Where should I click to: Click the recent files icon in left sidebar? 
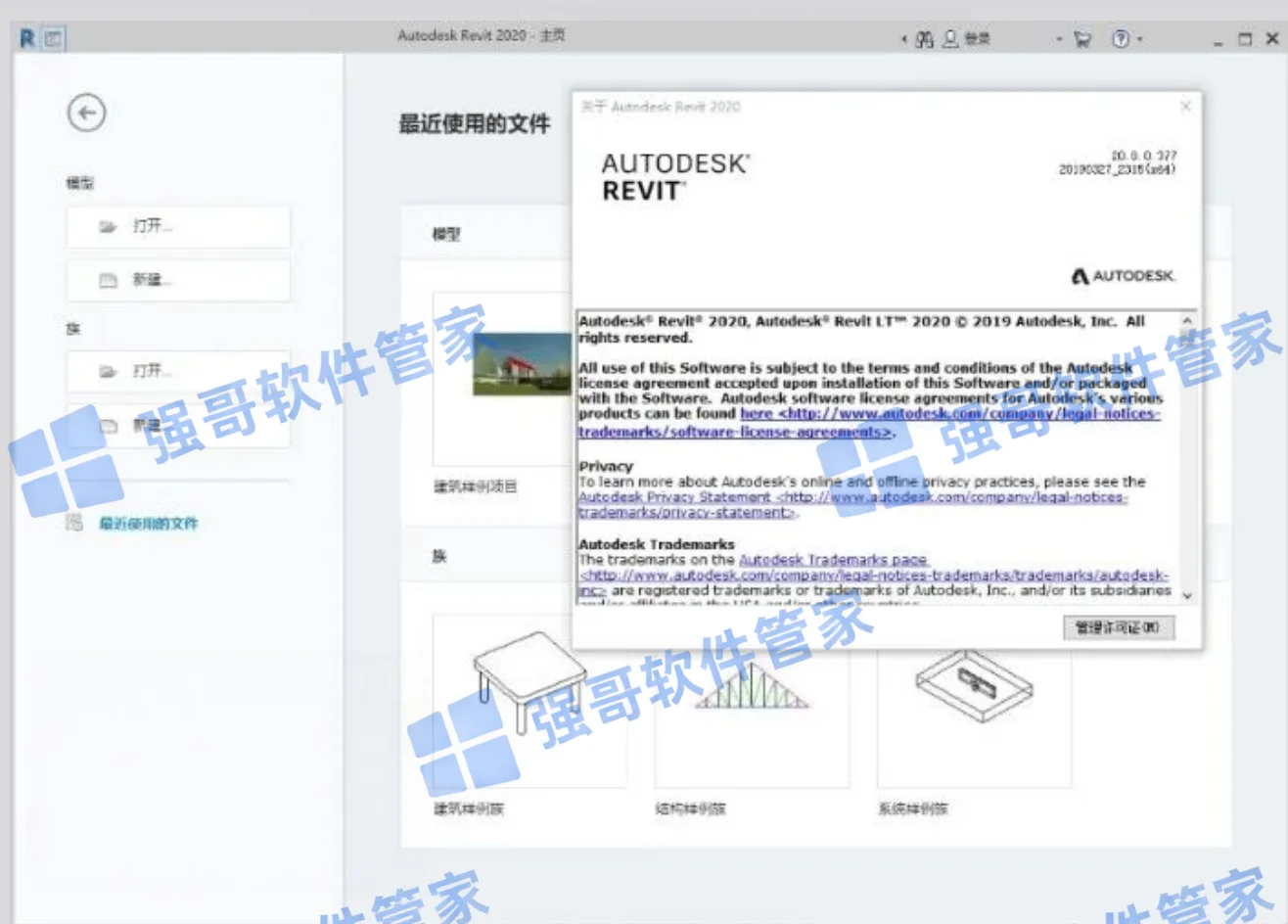point(74,523)
